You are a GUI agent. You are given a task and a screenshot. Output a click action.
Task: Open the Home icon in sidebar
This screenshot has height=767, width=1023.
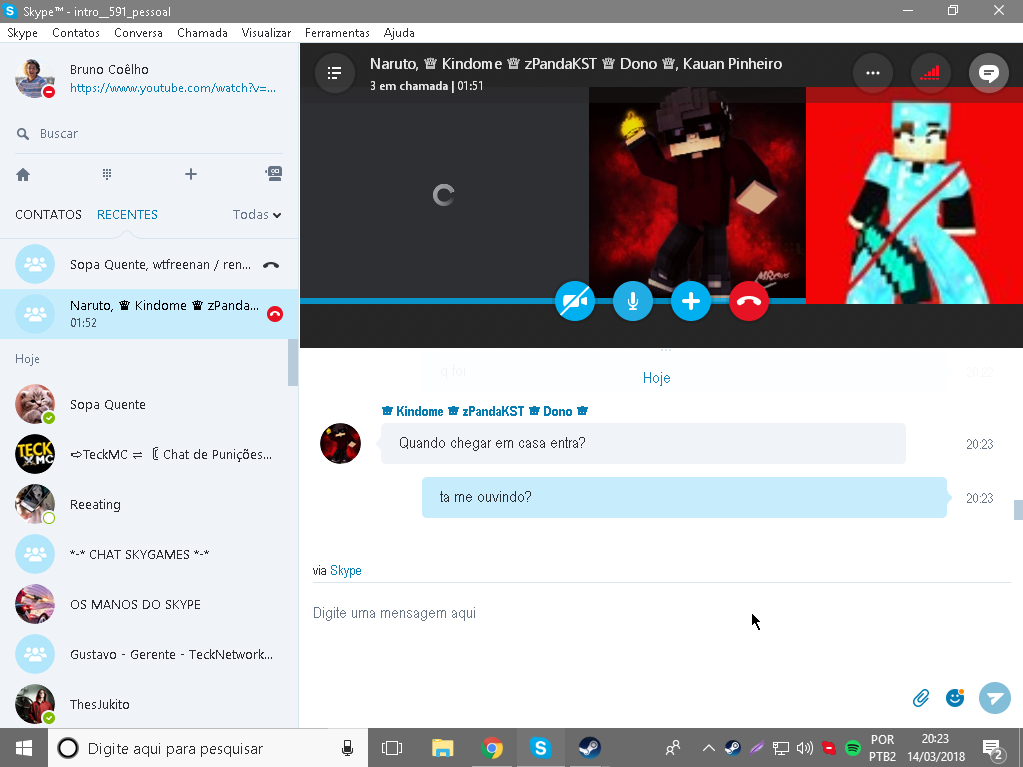pyautogui.click(x=23, y=174)
